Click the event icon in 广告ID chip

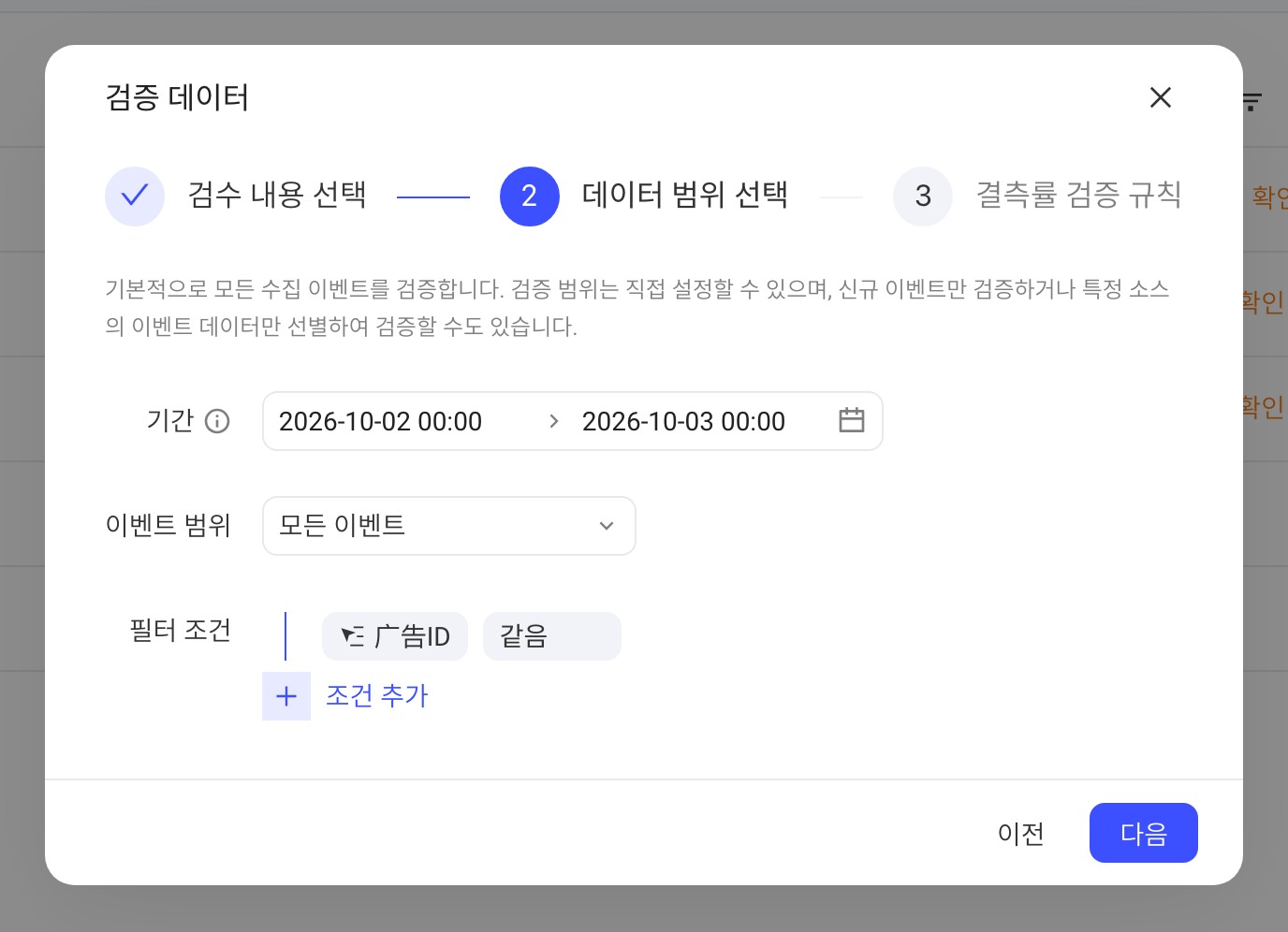pyautogui.click(x=353, y=636)
